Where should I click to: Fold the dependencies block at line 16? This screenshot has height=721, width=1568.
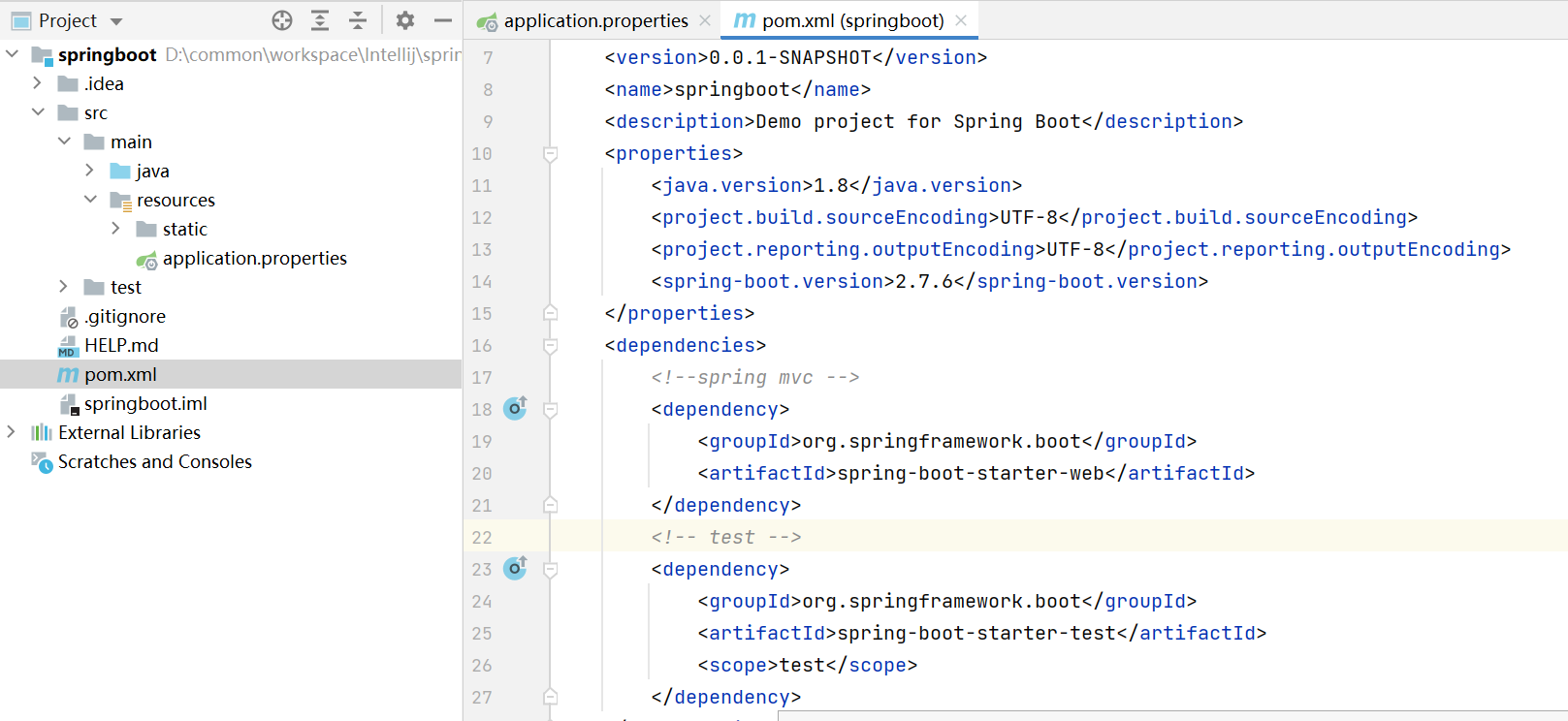[x=550, y=345]
